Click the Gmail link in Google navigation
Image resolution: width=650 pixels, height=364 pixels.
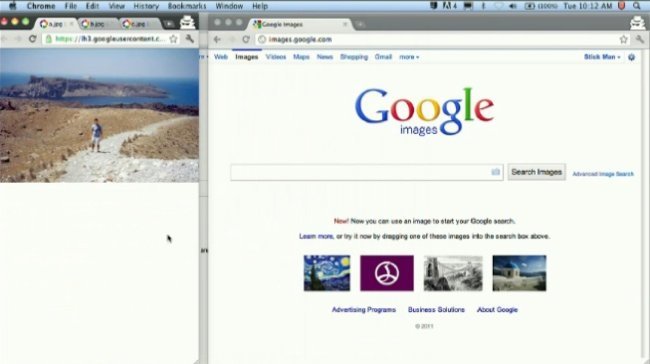click(383, 57)
